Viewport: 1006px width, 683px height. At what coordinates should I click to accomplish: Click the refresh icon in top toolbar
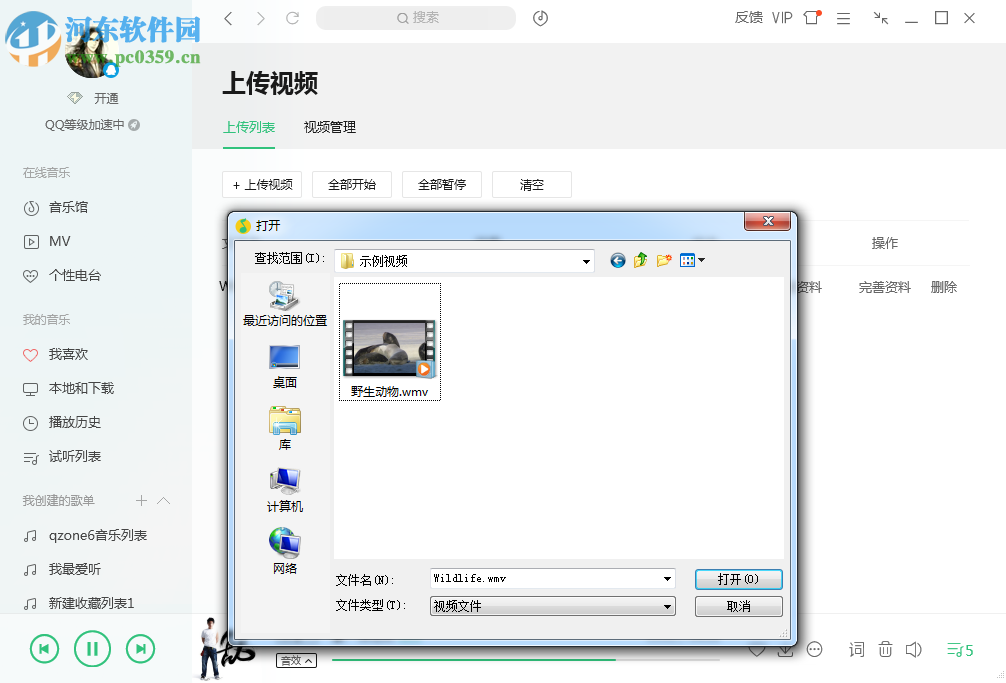291,18
